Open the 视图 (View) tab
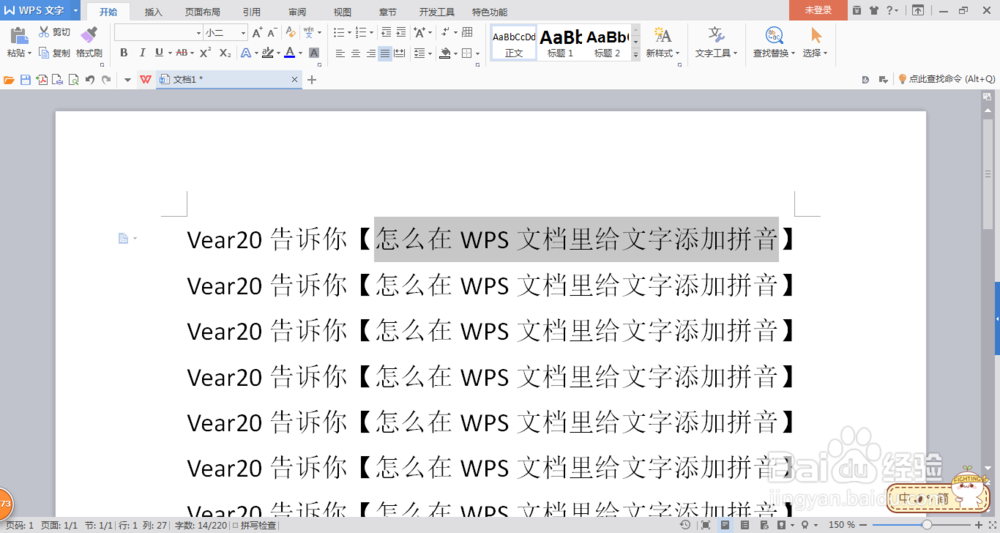1000x533 pixels. coord(342,11)
